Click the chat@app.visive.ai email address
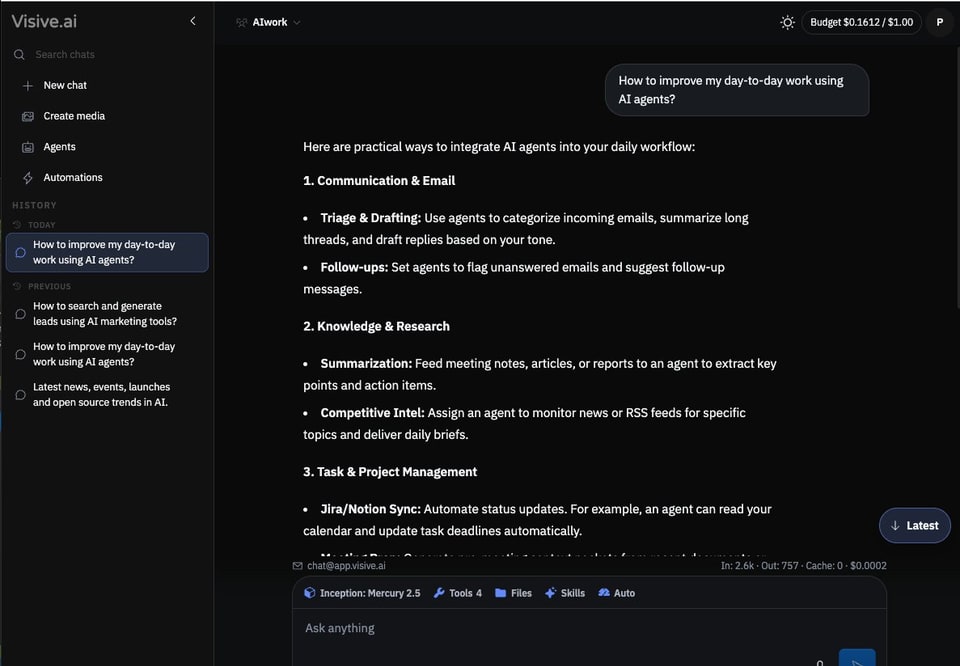This screenshot has width=960, height=666. [347, 566]
